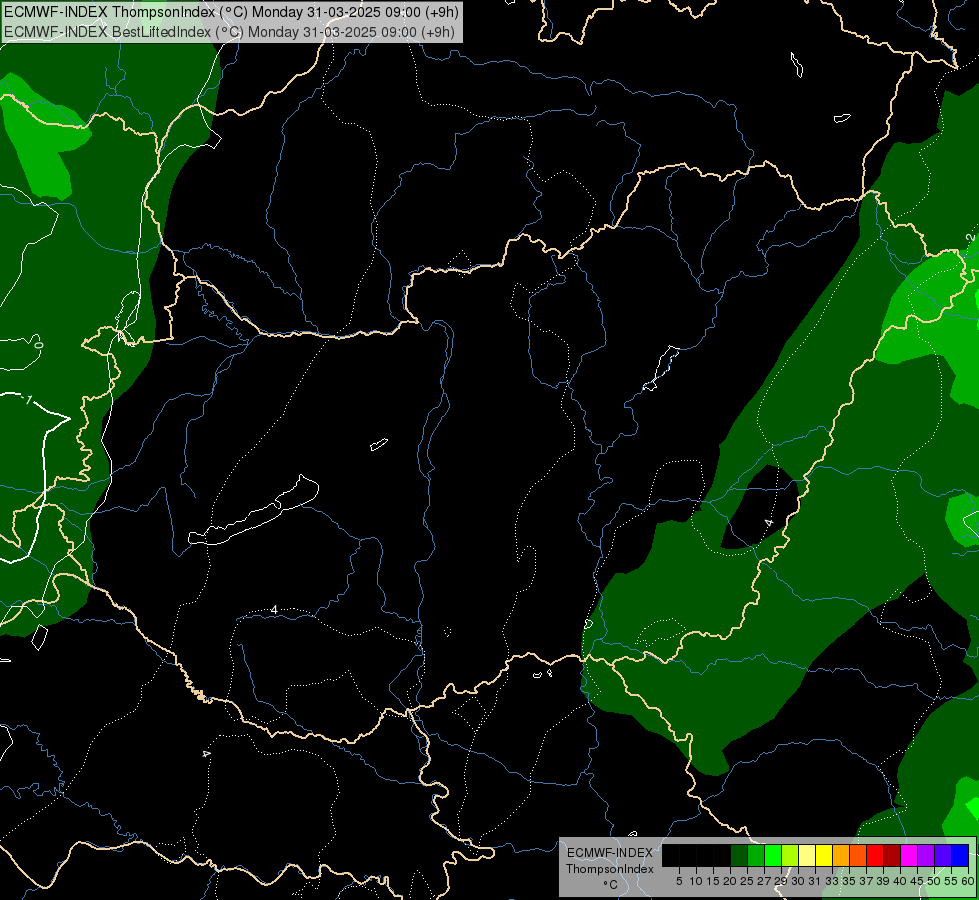Click the orange legend swatch (33-35)
This screenshot has height=900, width=979.
click(x=841, y=855)
